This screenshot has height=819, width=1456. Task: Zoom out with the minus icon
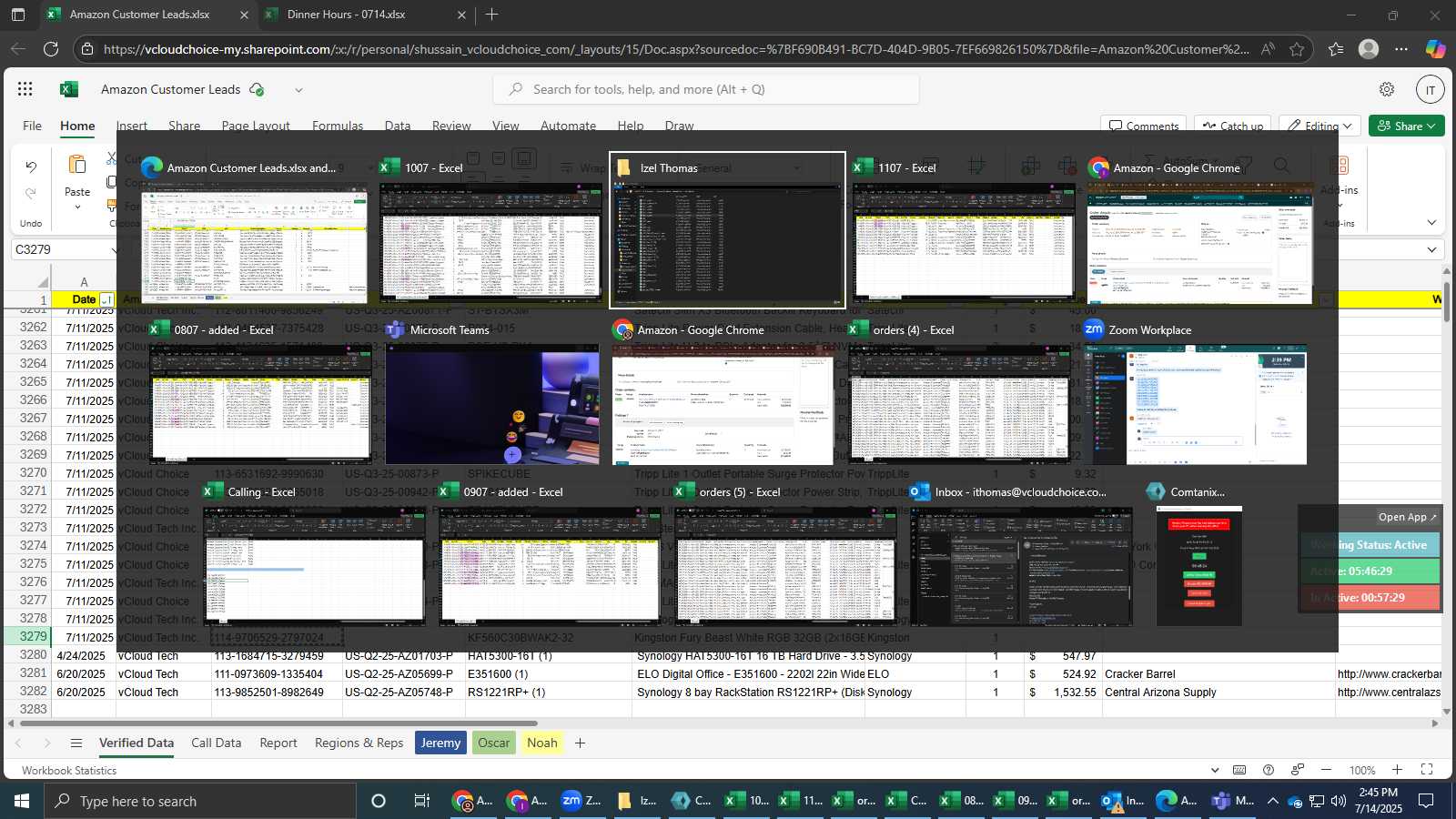coord(1326,770)
